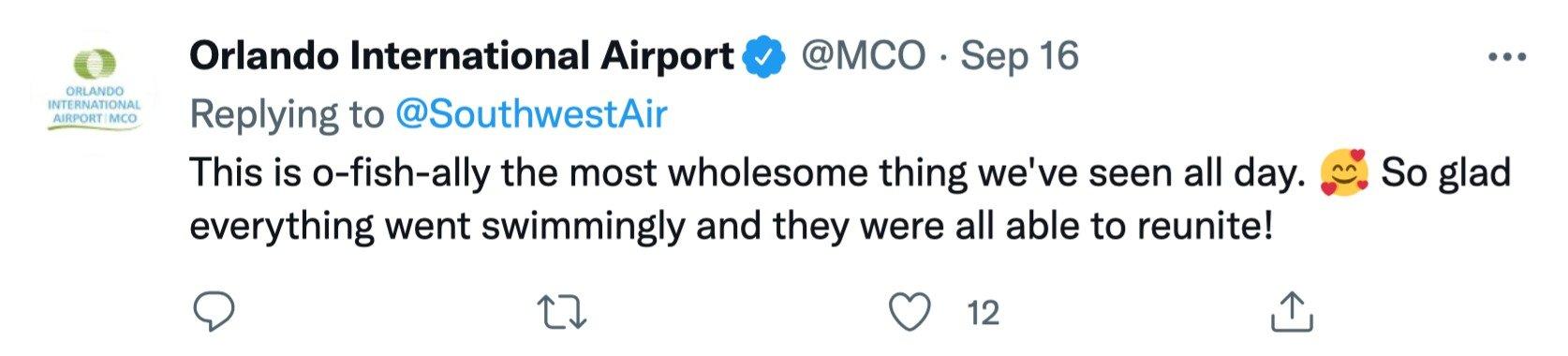
Task: Visit the @SouthwestAir mention link
Action: [532, 114]
